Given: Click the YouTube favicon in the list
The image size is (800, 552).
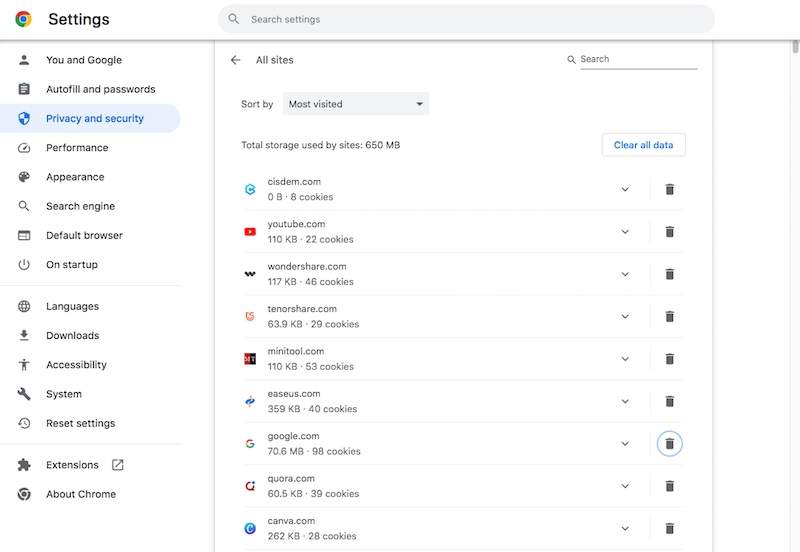Looking at the screenshot, I should tap(250, 232).
